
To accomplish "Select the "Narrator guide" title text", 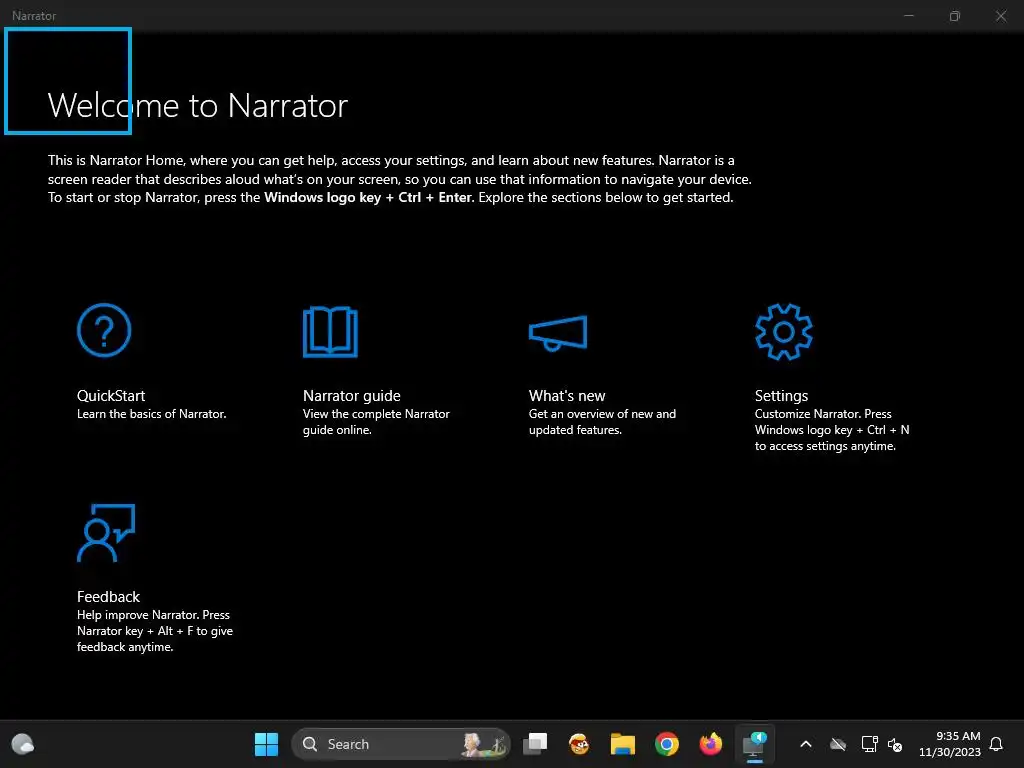I will 351,396.
